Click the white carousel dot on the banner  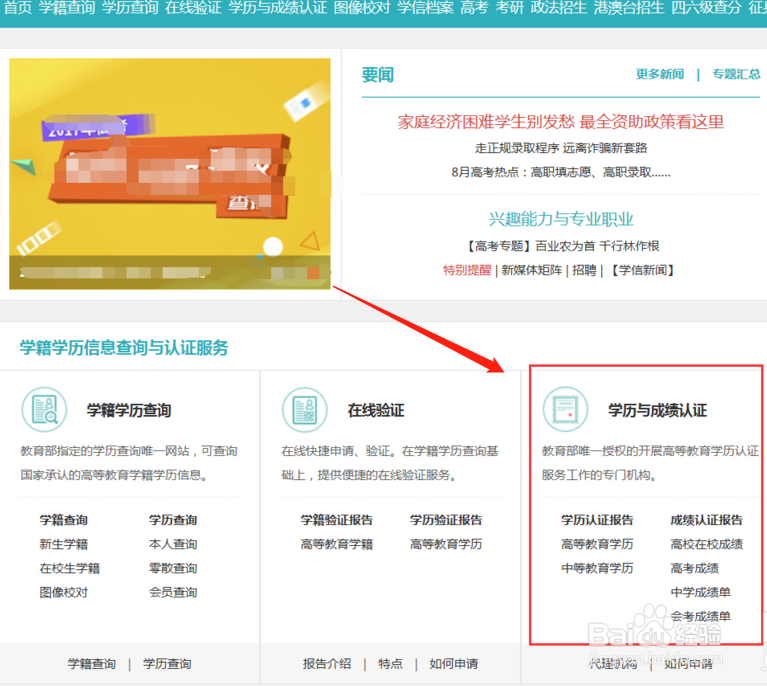[272, 247]
